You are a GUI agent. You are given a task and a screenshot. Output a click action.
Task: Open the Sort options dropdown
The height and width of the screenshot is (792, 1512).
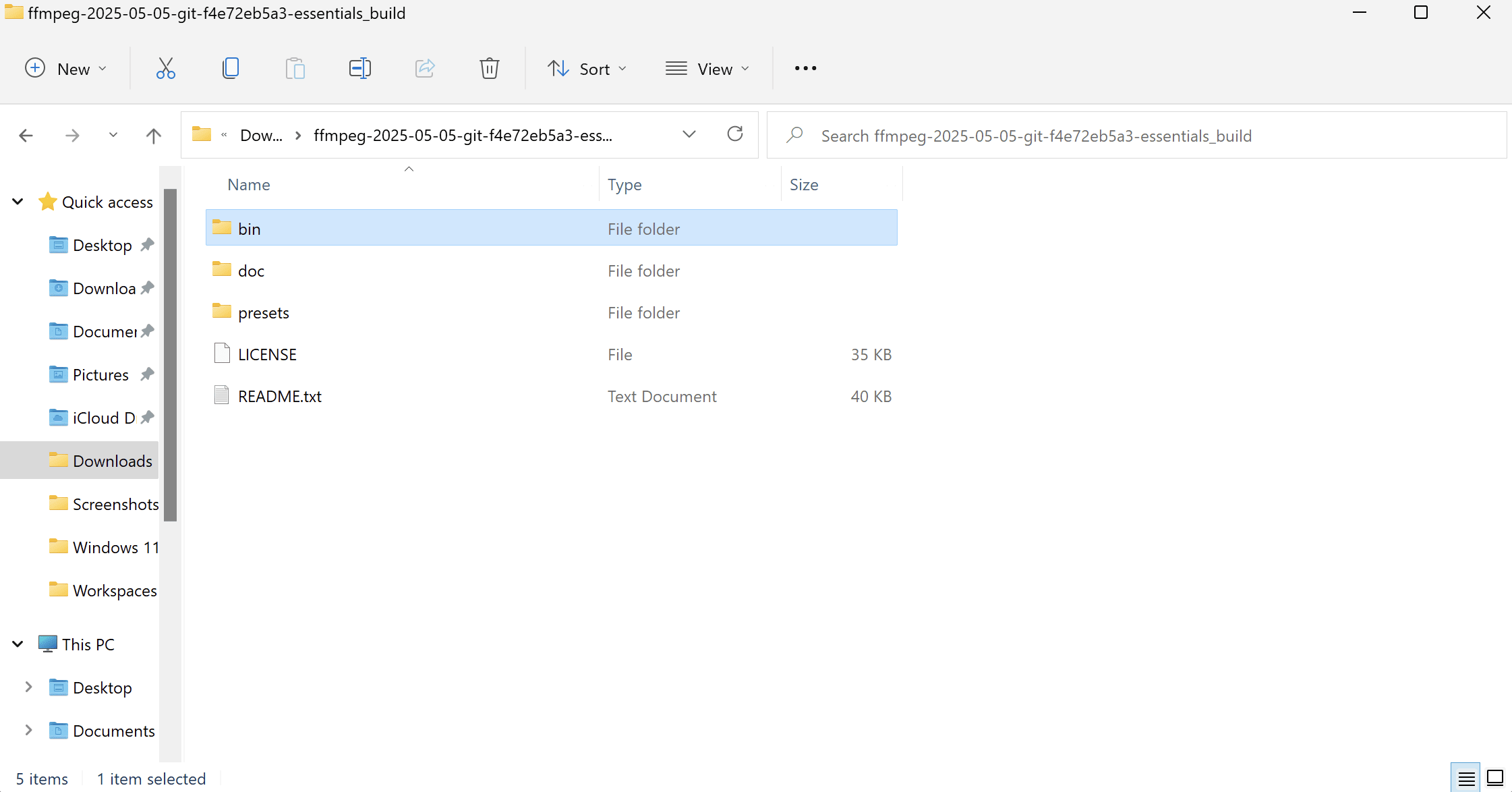587,68
